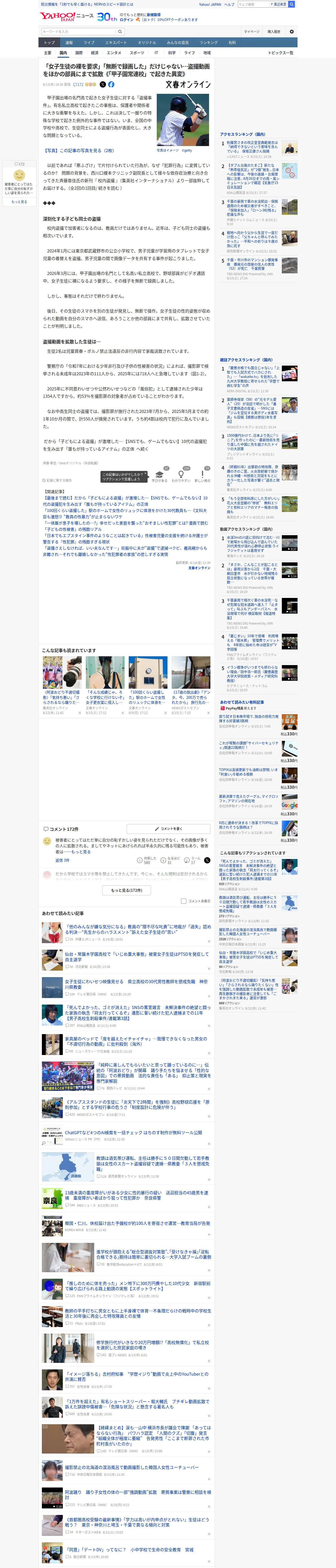Share the top comment on X
Viewport: 336px width, 1568px height.
click(x=207, y=861)
